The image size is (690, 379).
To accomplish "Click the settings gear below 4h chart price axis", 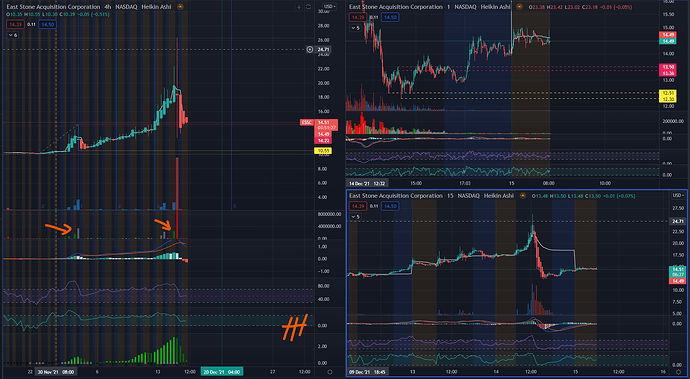I will pos(330,372).
